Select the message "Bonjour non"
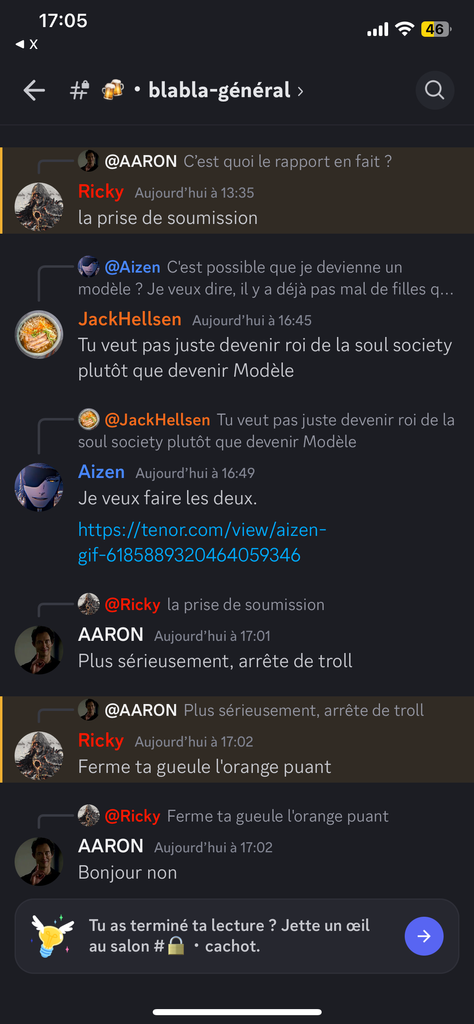This screenshot has height=1024, width=474. [x=127, y=872]
